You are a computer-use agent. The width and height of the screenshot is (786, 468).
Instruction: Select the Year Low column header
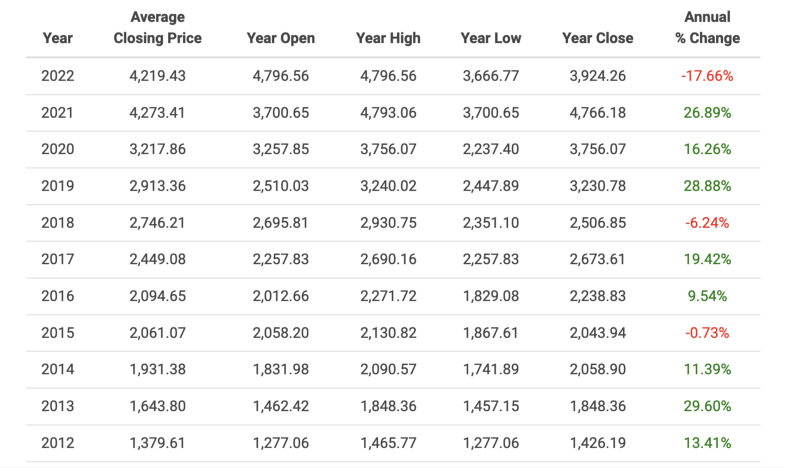point(489,39)
